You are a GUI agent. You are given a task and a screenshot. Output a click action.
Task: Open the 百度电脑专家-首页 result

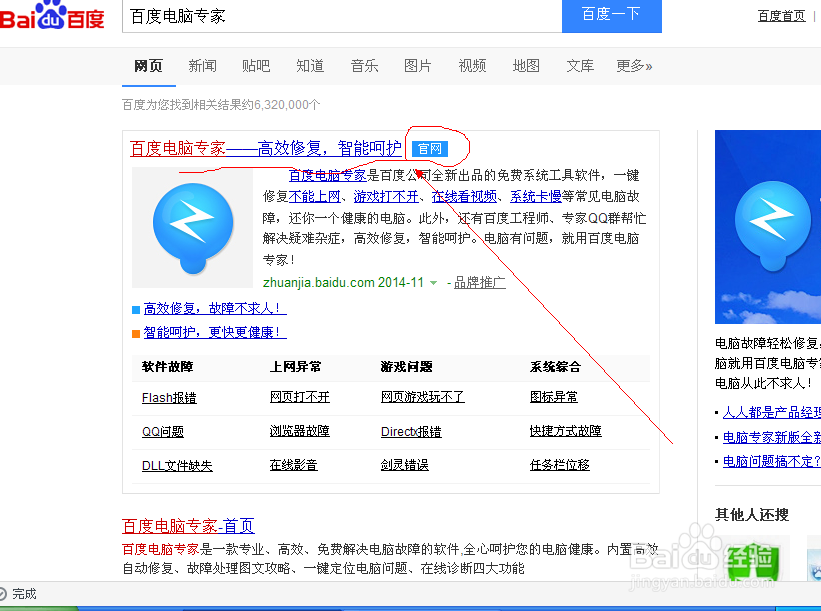click(188, 526)
